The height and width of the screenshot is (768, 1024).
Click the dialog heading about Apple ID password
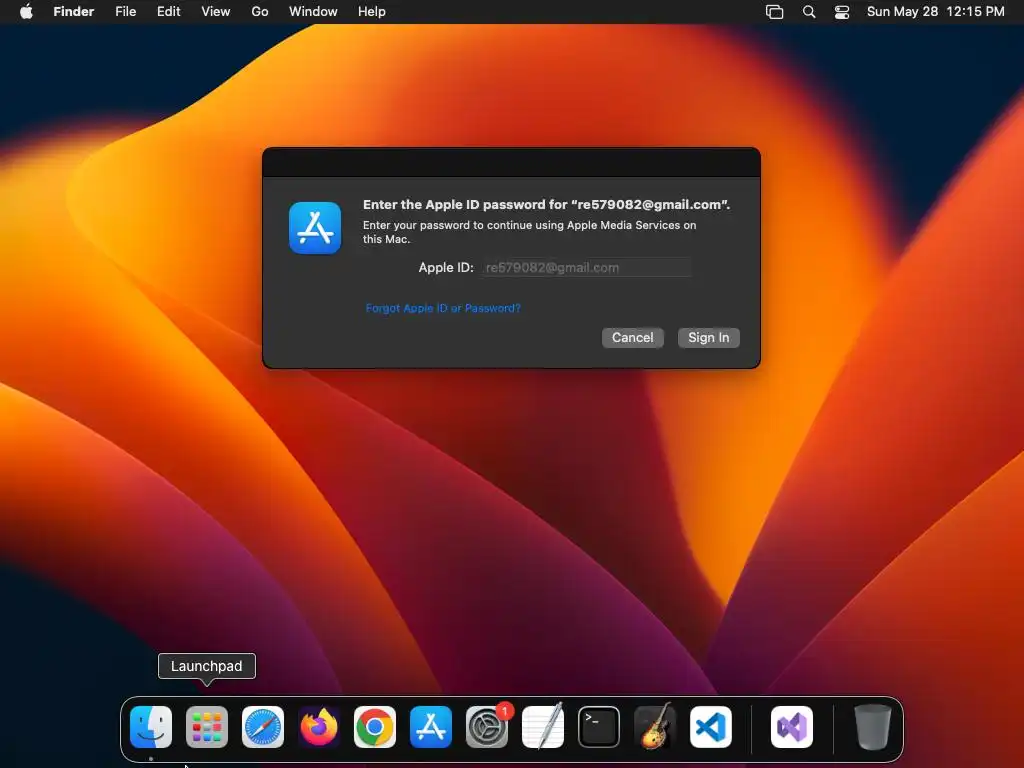(x=547, y=204)
